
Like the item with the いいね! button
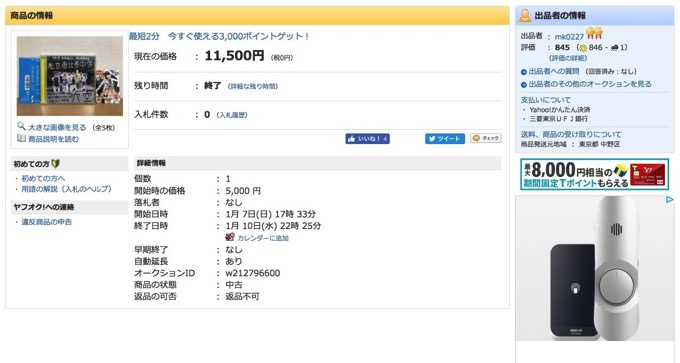[x=367, y=139]
